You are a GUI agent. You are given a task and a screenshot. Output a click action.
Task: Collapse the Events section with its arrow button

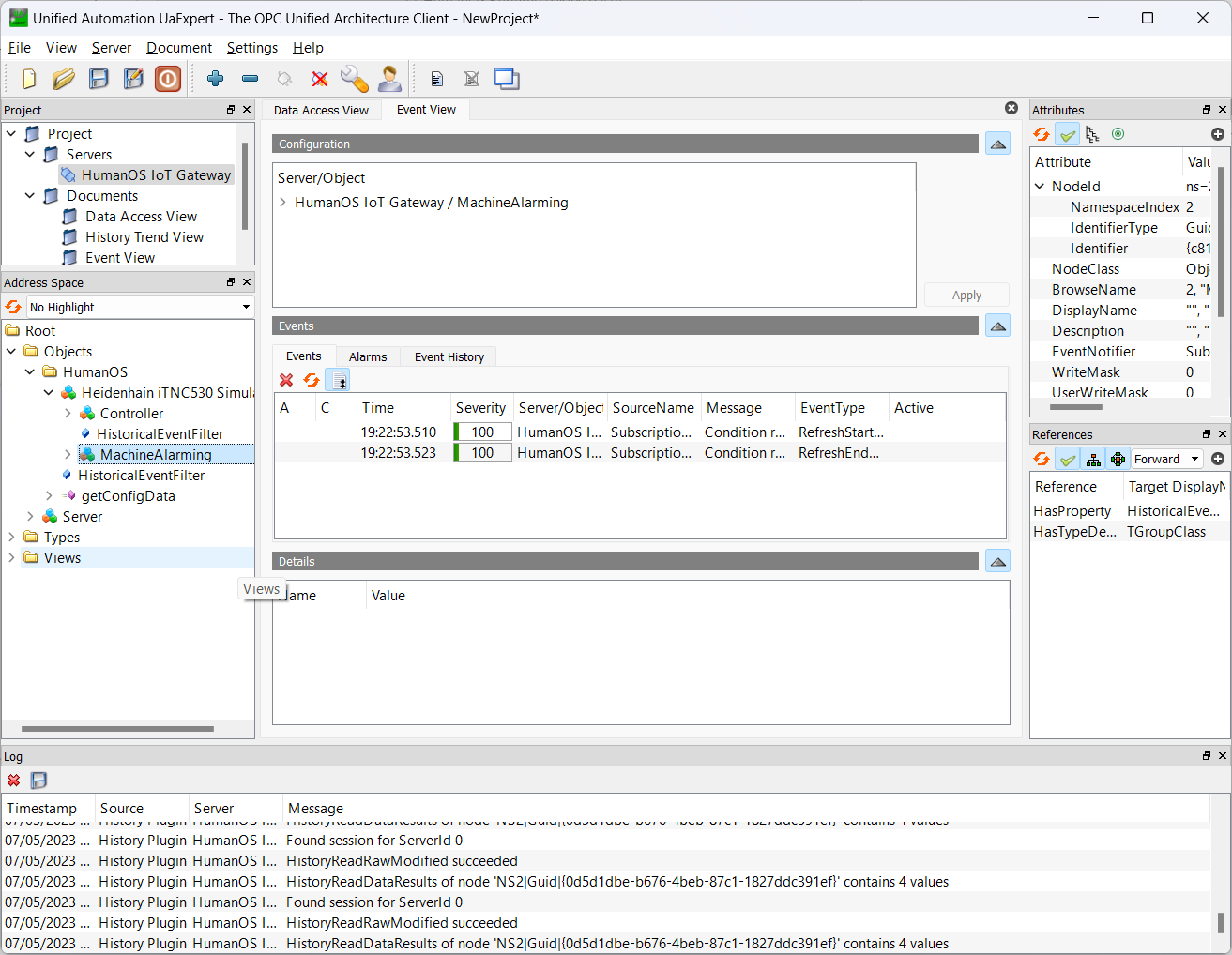click(998, 326)
